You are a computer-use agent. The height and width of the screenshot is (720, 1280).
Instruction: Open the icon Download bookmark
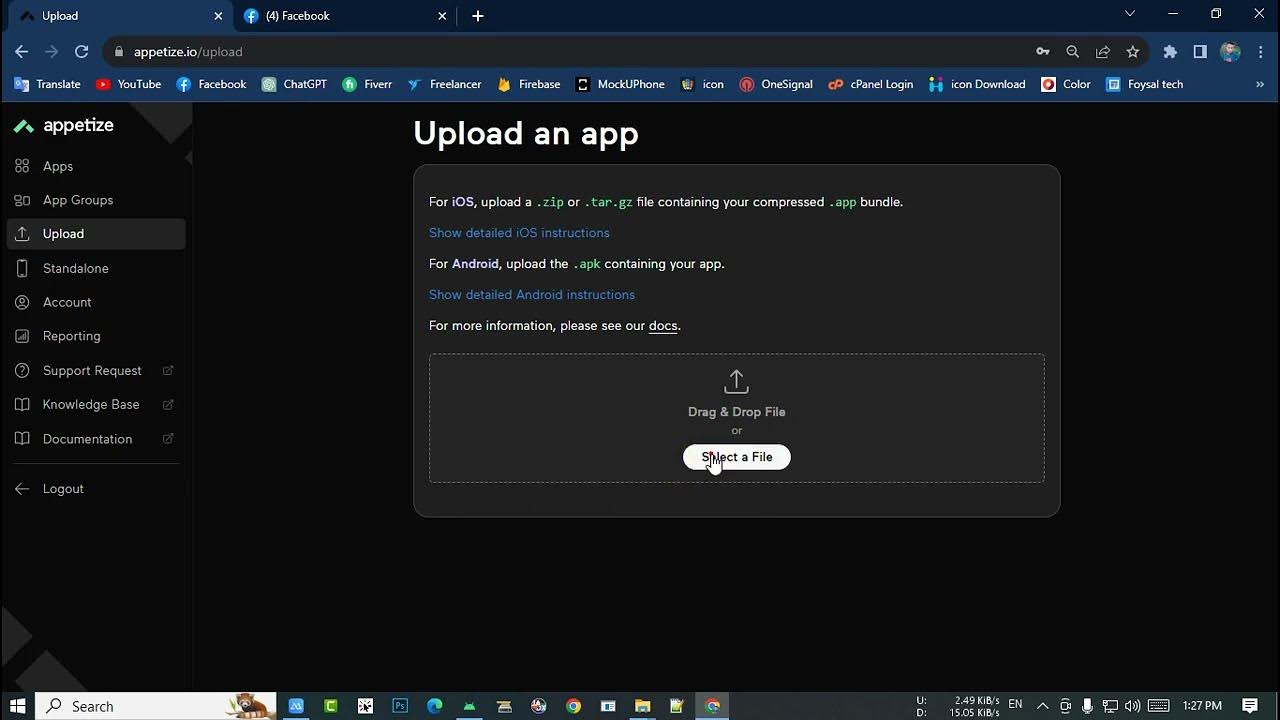(x=977, y=85)
